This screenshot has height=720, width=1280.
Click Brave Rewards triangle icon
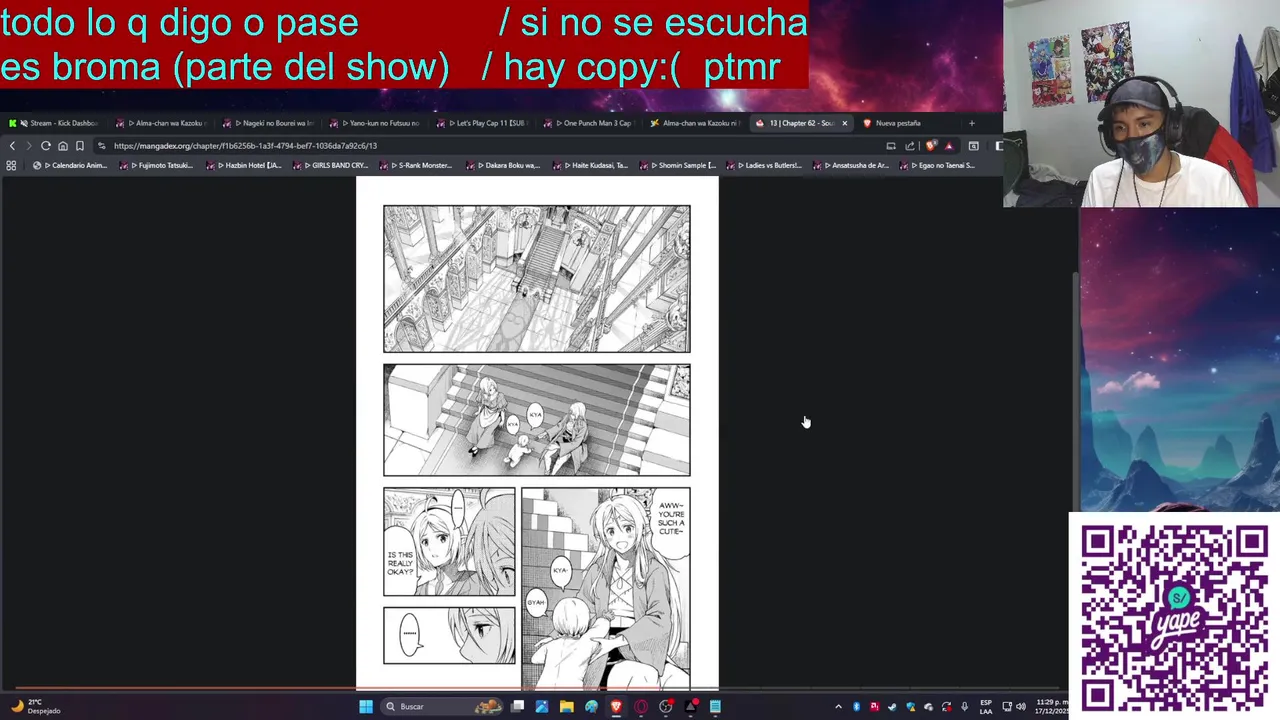tap(949, 146)
